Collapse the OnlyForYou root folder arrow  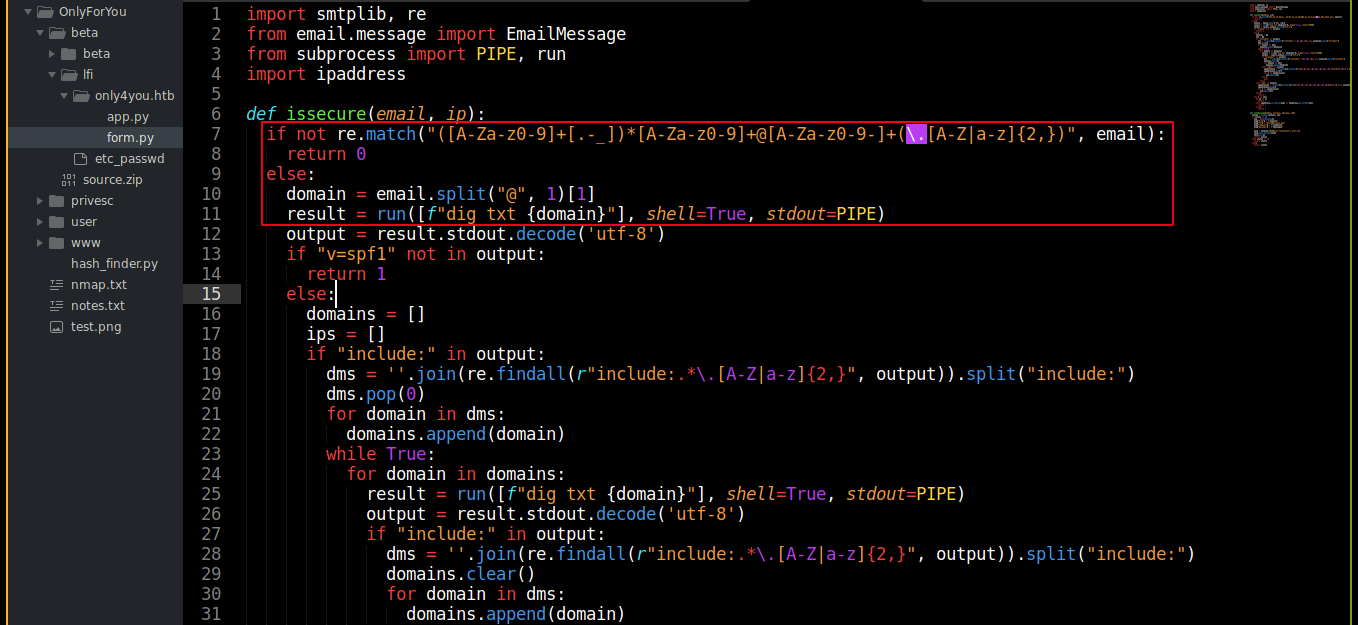coord(28,12)
